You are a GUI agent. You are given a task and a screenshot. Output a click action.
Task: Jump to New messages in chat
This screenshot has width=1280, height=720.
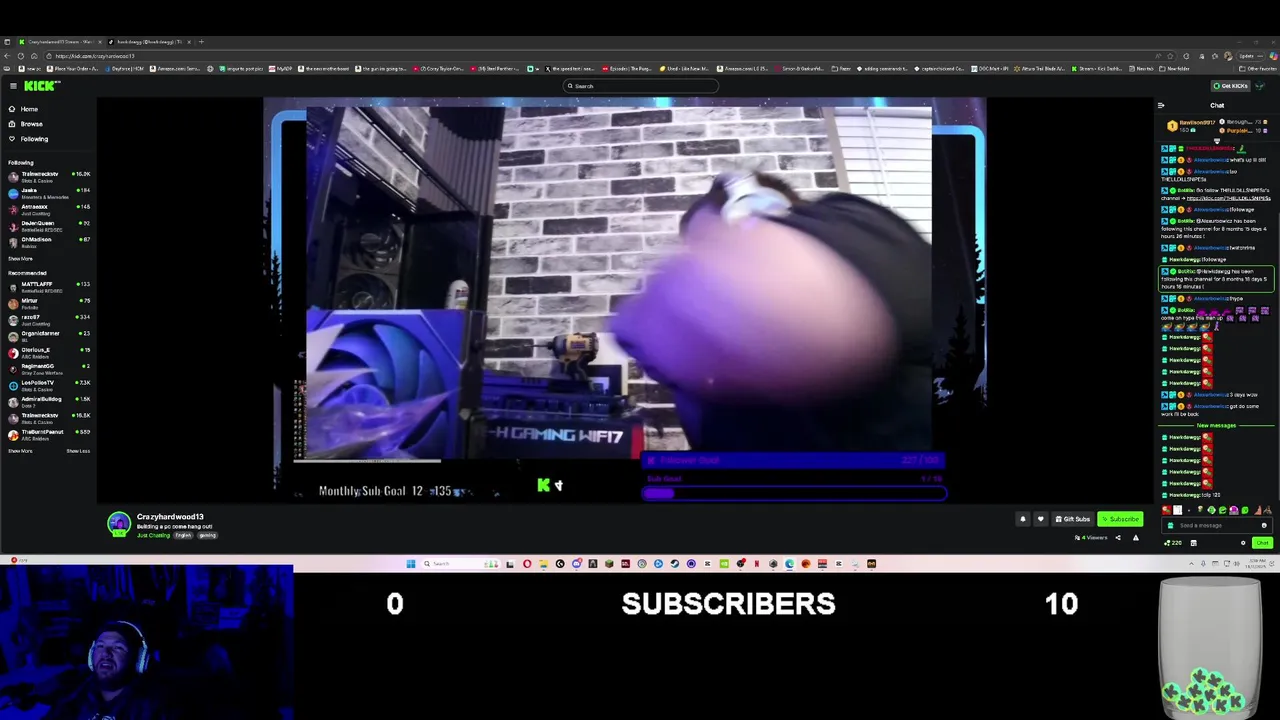[x=1216, y=426]
